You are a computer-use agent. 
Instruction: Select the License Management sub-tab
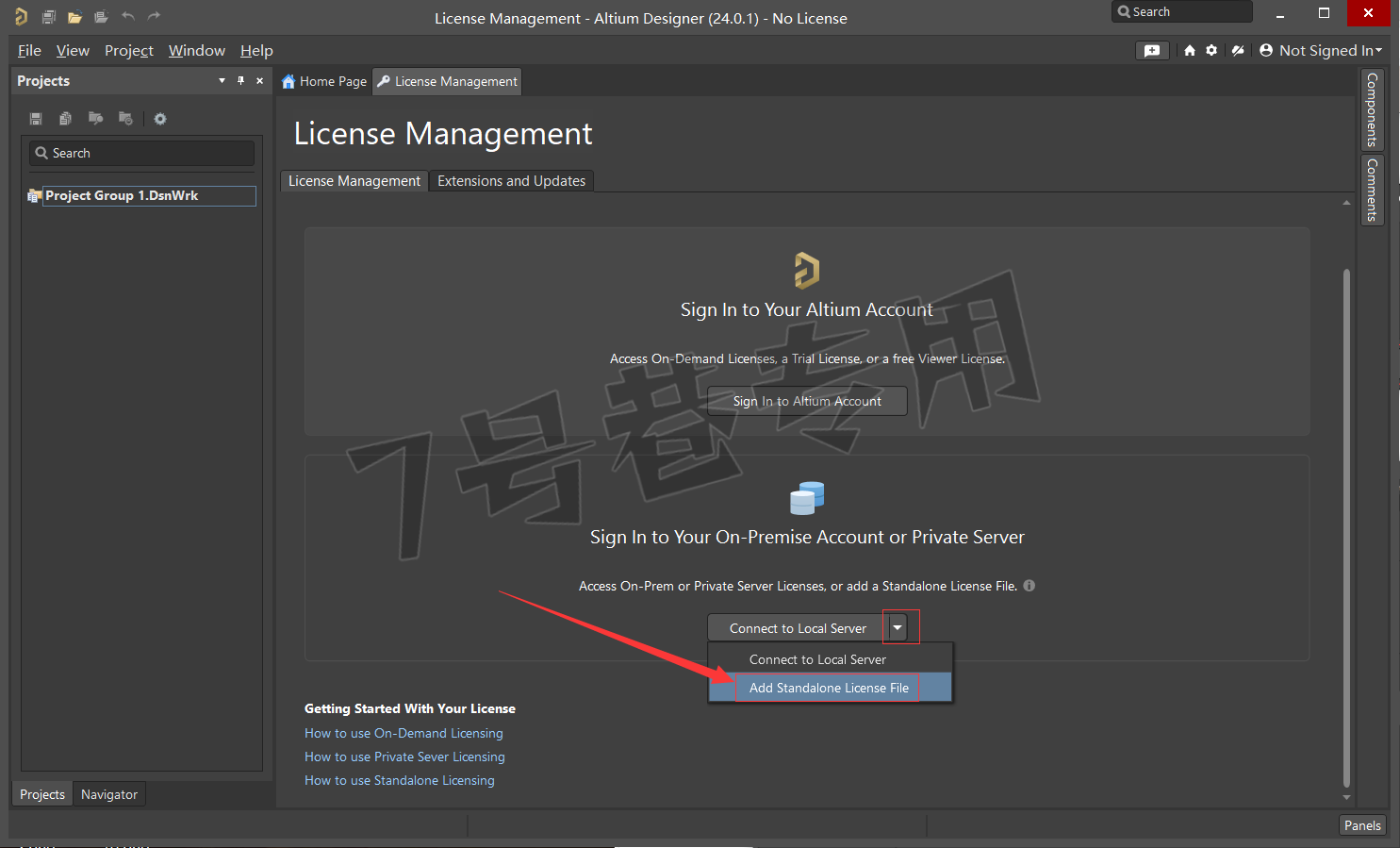(x=354, y=181)
